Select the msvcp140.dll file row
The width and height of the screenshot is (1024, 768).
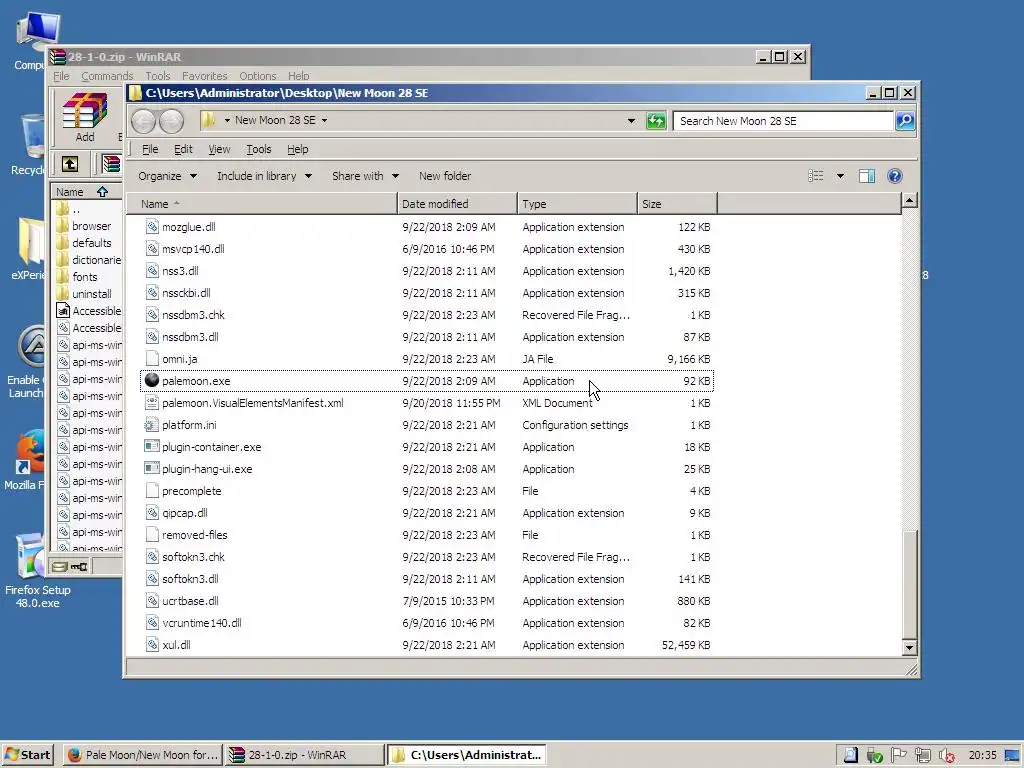pos(427,249)
